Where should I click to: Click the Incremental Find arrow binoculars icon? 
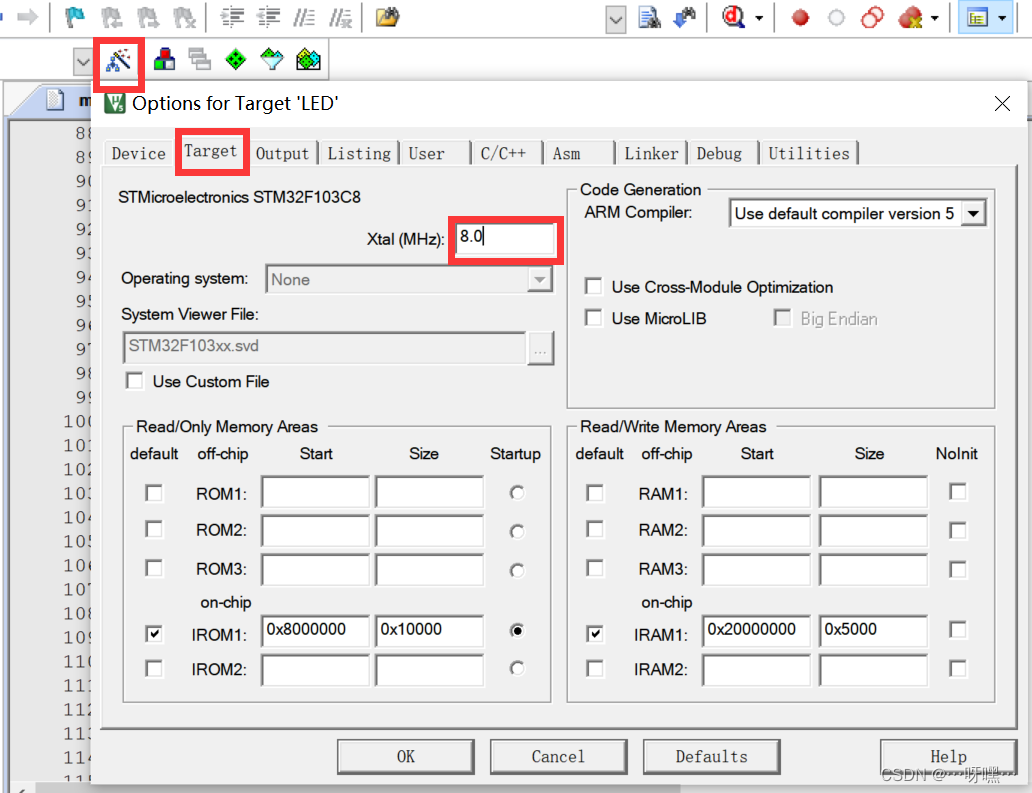click(685, 18)
